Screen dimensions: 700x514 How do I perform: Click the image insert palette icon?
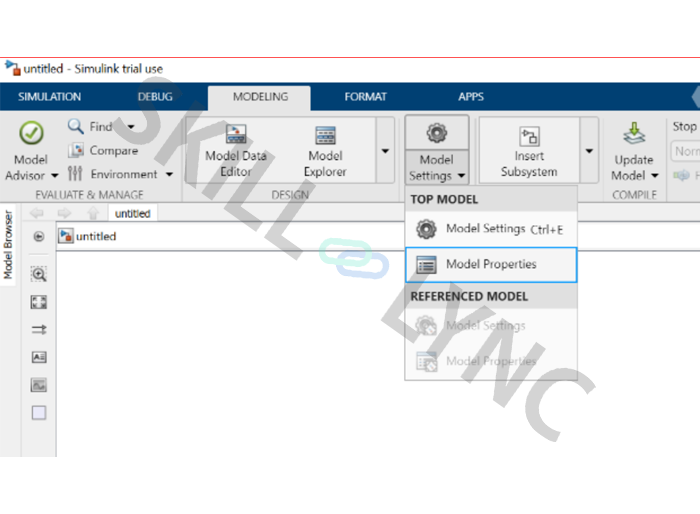tap(39, 385)
